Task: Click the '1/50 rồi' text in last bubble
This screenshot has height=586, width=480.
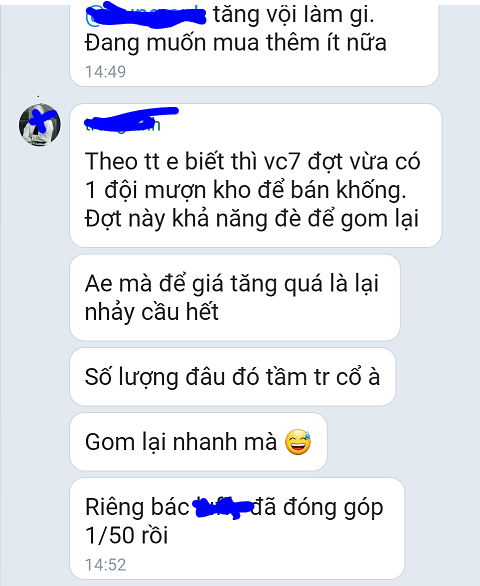Action: 126,535
